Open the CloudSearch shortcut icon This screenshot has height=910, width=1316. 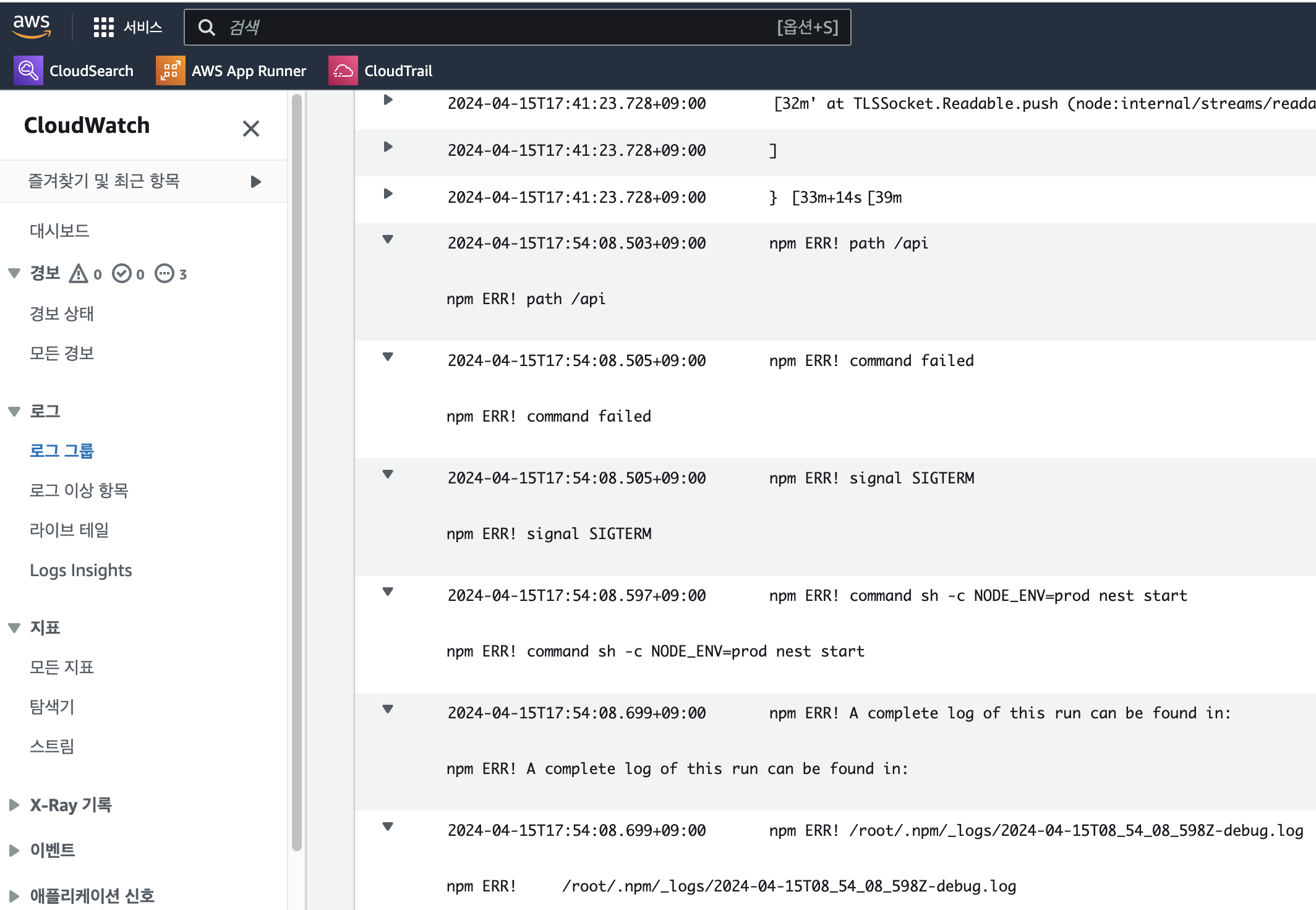pyautogui.click(x=28, y=70)
